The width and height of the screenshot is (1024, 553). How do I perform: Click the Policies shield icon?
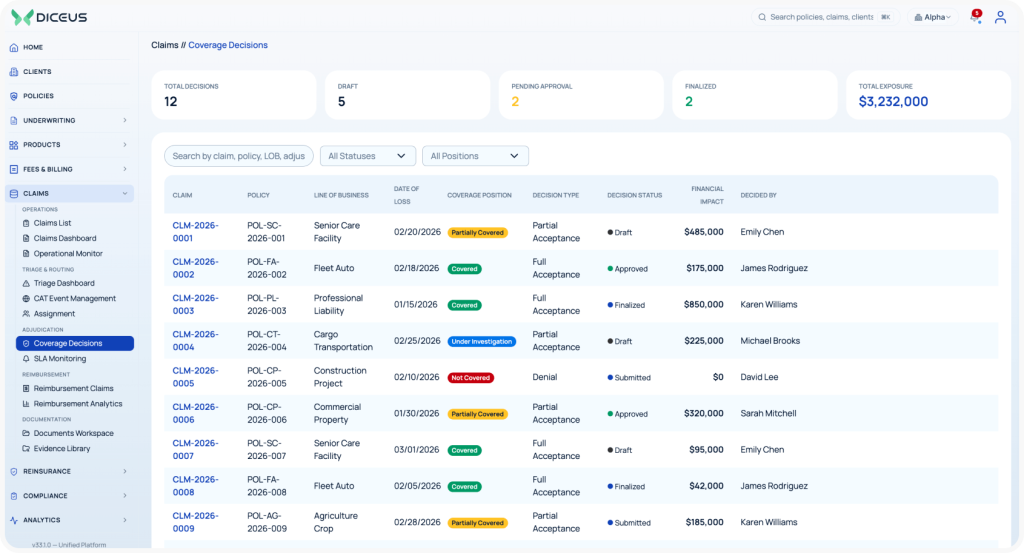click(x=14, y=96)
